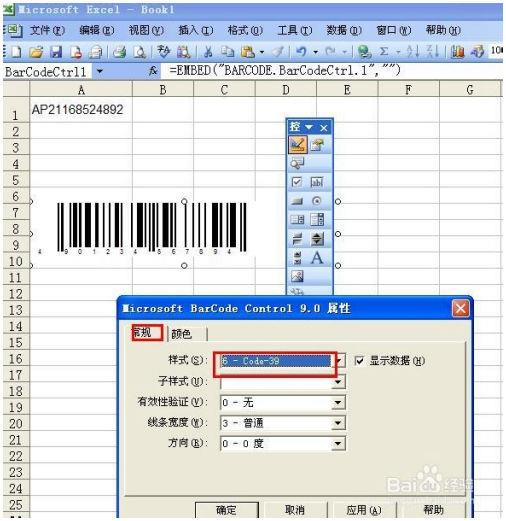Select the Image control tool

click(x=297, y=276)
